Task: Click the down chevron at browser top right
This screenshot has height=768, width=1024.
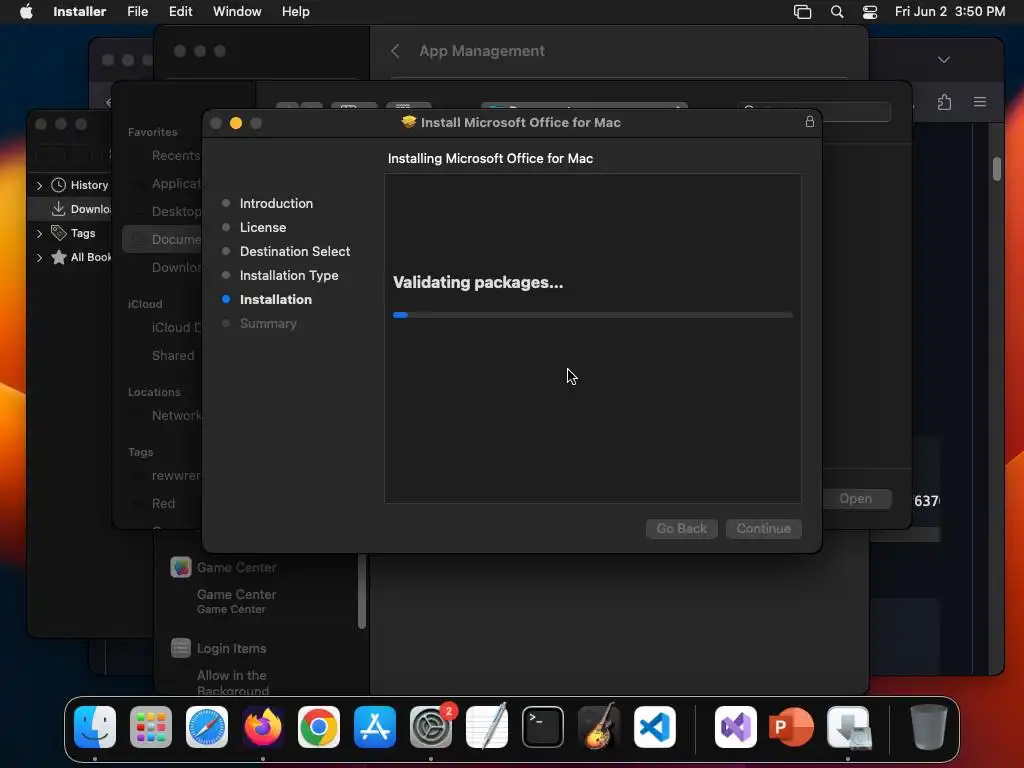Action: 944,59
